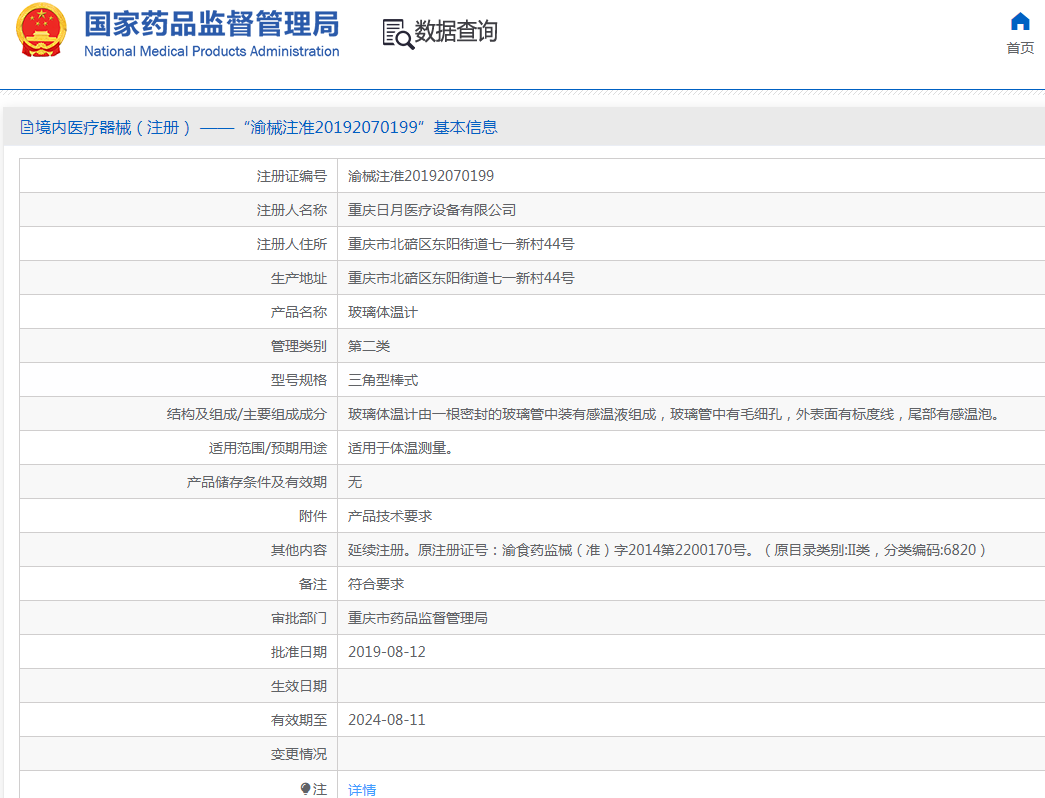Click the 注册人名称 row label

pyautogui.click(x=292, y=210)
